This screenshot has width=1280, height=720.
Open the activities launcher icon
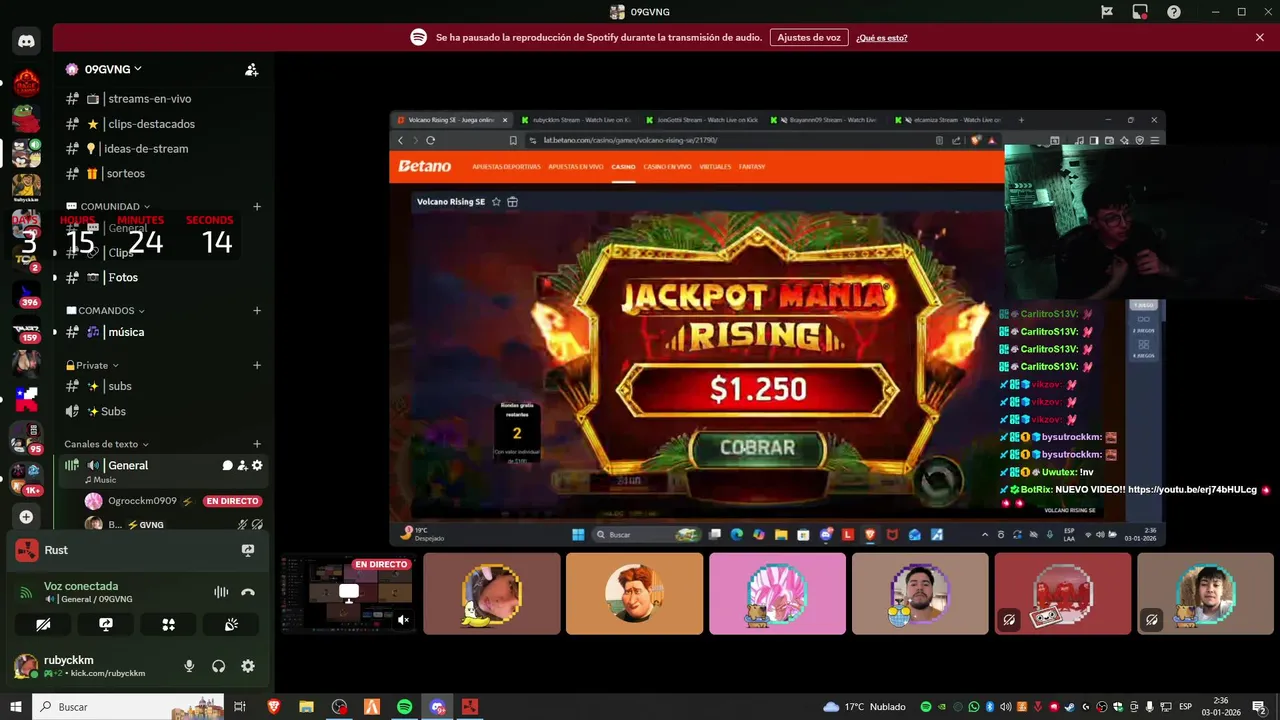(168, 624)
